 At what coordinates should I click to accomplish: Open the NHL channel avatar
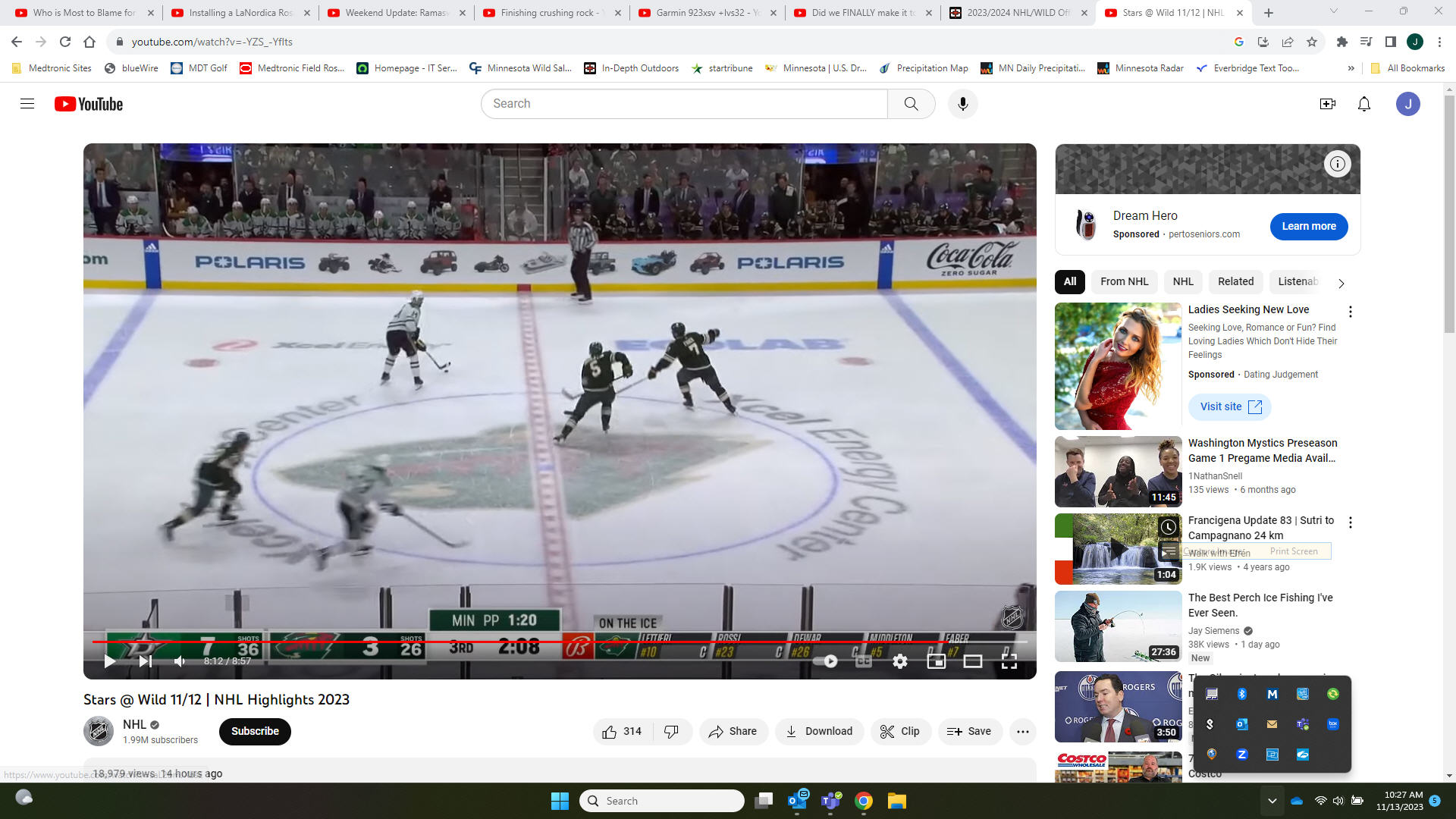(x=99, y=731)
